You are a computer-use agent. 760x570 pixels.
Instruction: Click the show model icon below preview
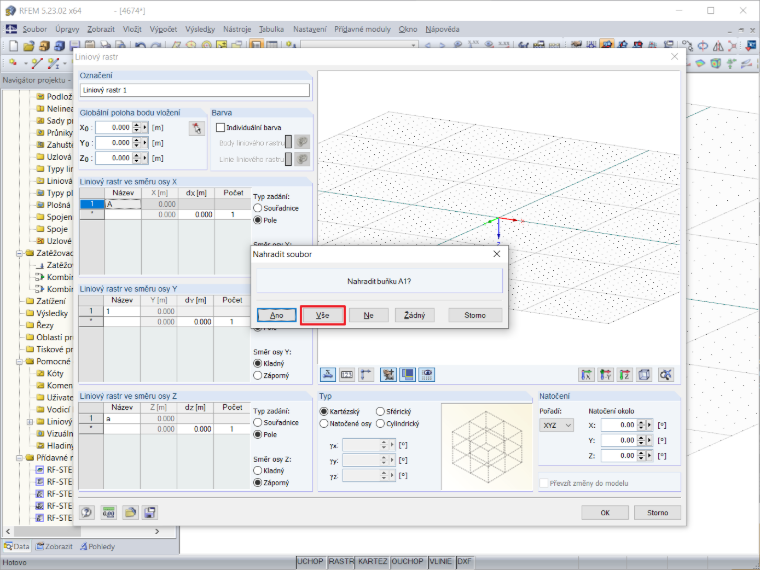click(x=388, y=374)
